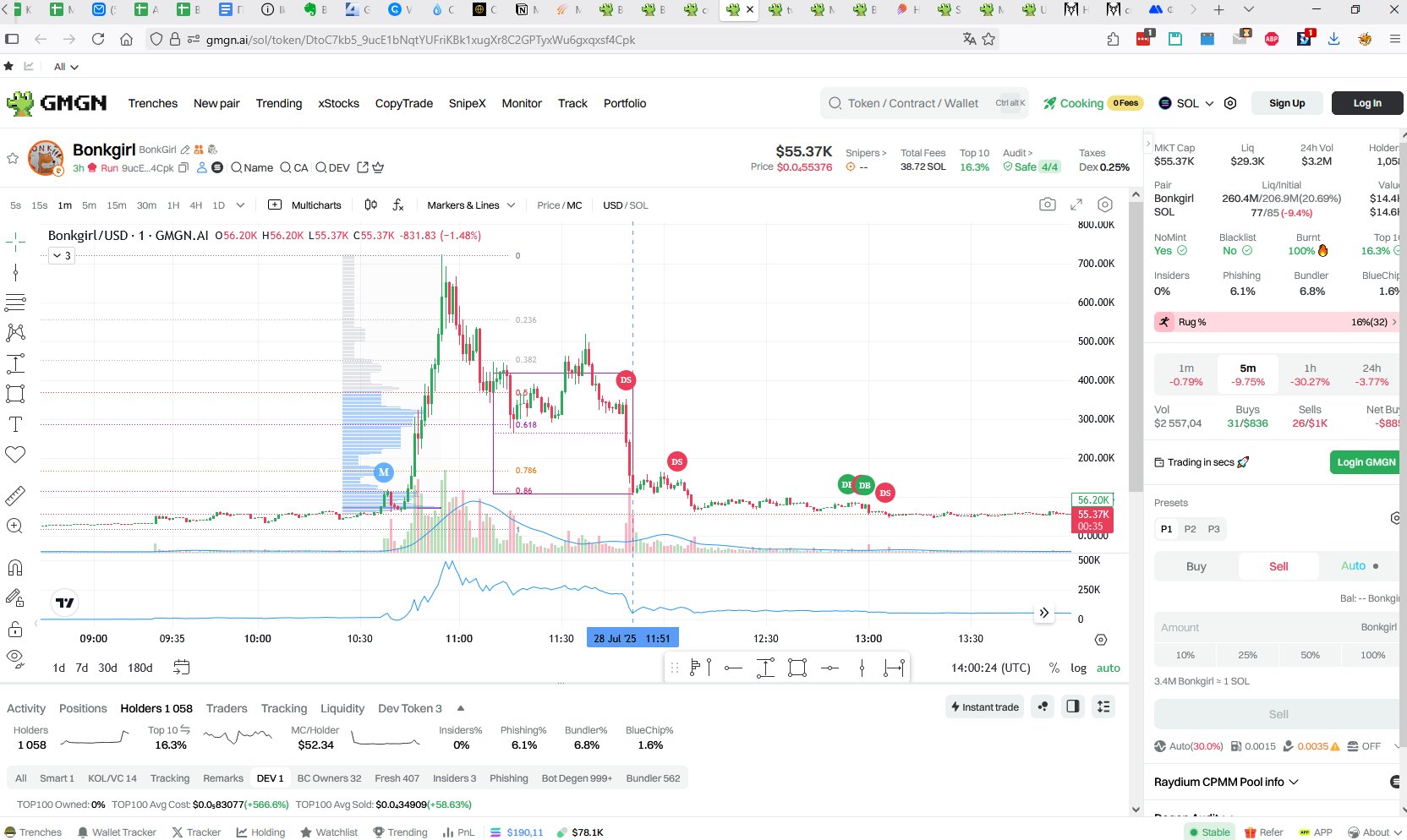Open chart settings hexagon icon

point(1105,205)
